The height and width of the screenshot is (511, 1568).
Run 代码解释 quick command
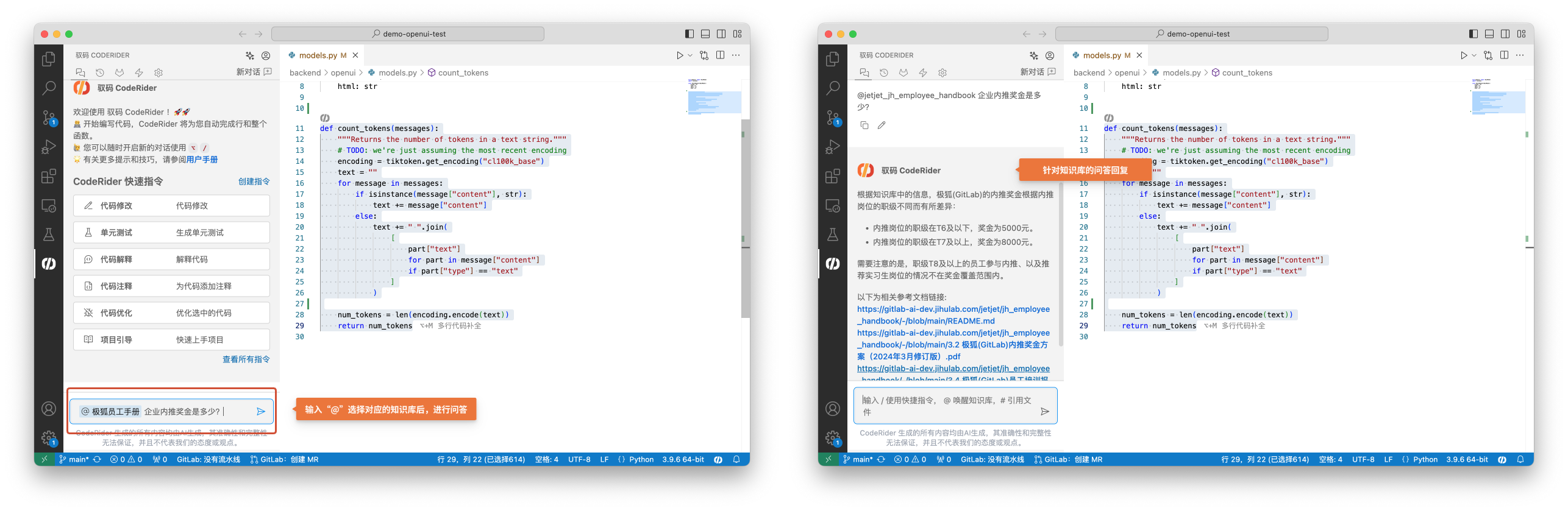click(171, 259)
